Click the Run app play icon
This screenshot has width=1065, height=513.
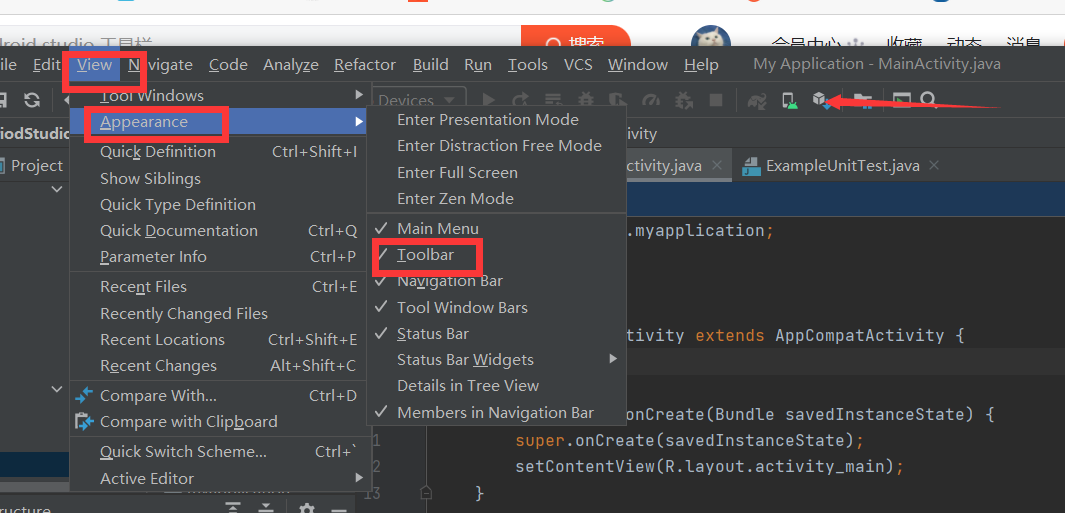tap(488, 101)
